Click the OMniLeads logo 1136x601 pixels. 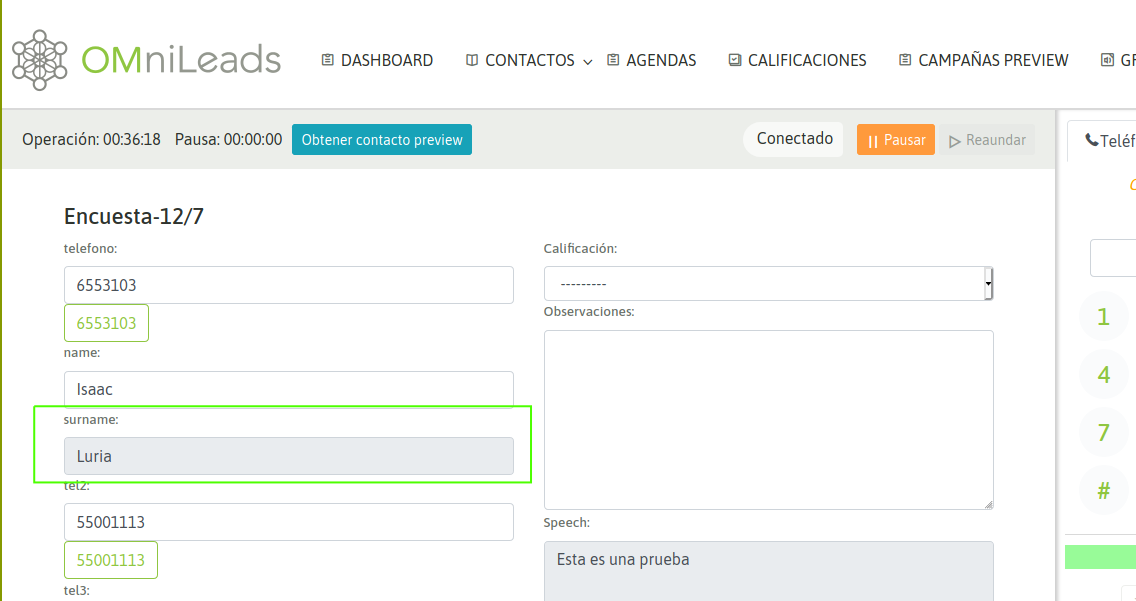pos(146,60)
